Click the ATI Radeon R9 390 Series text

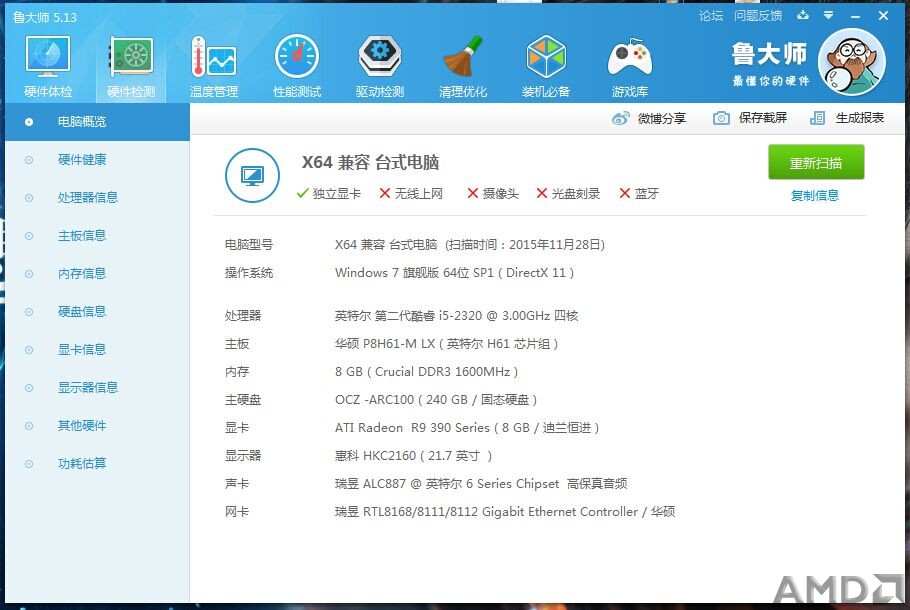(467, 428)
